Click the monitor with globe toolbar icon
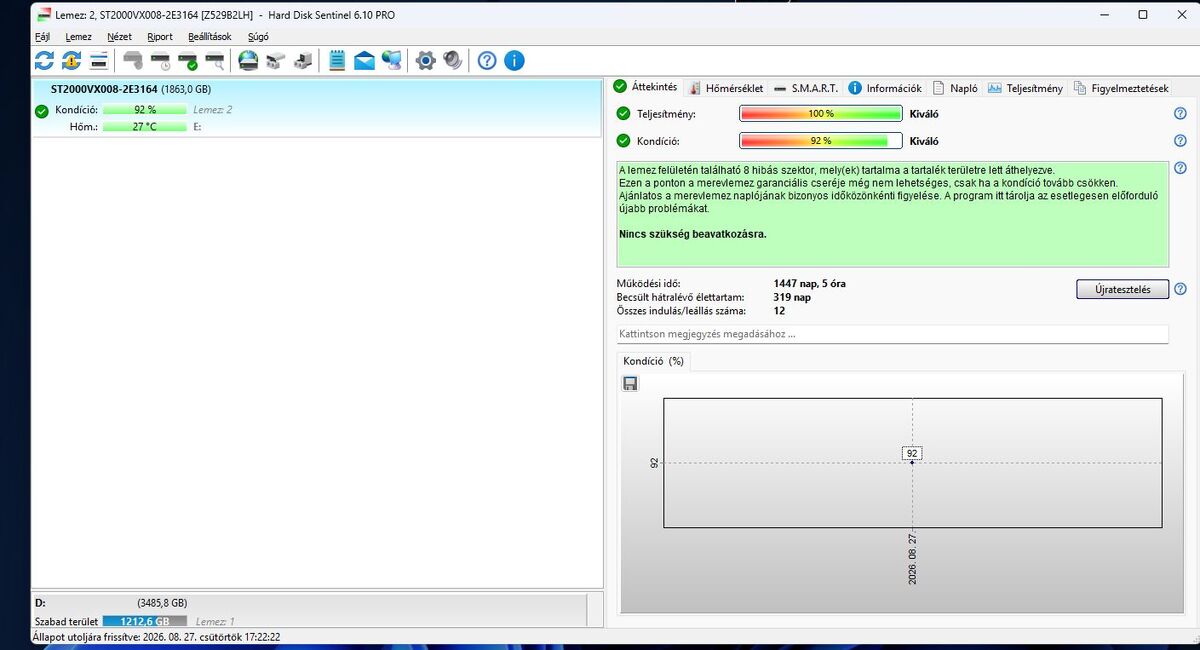Viewport: 1200px width, 650px height. [x=392, y=60]
